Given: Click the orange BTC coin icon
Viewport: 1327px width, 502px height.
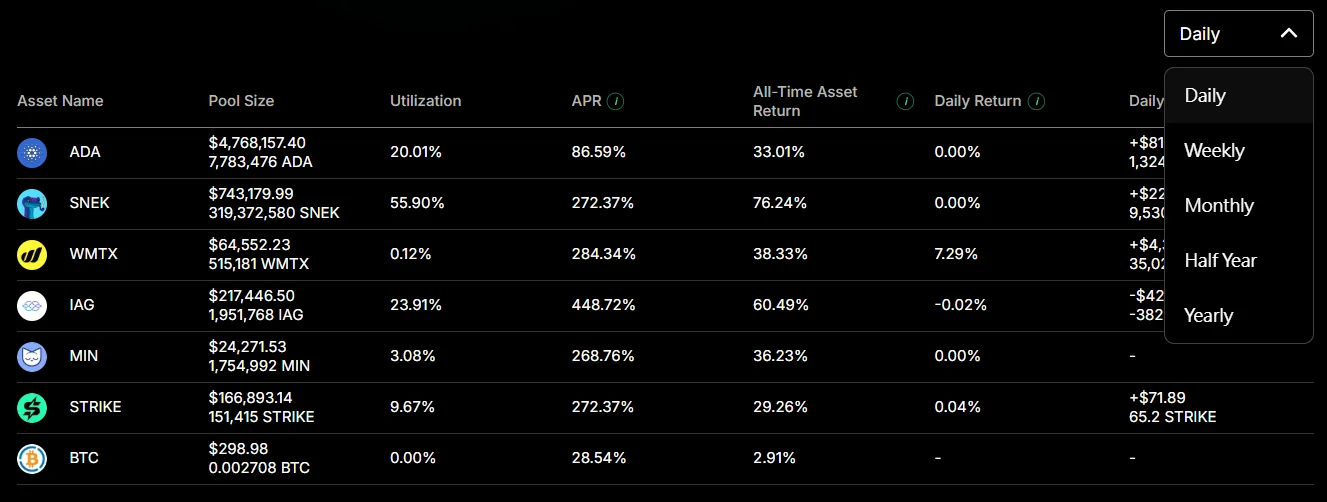Looking at the screenshot, I should [32, 459].
